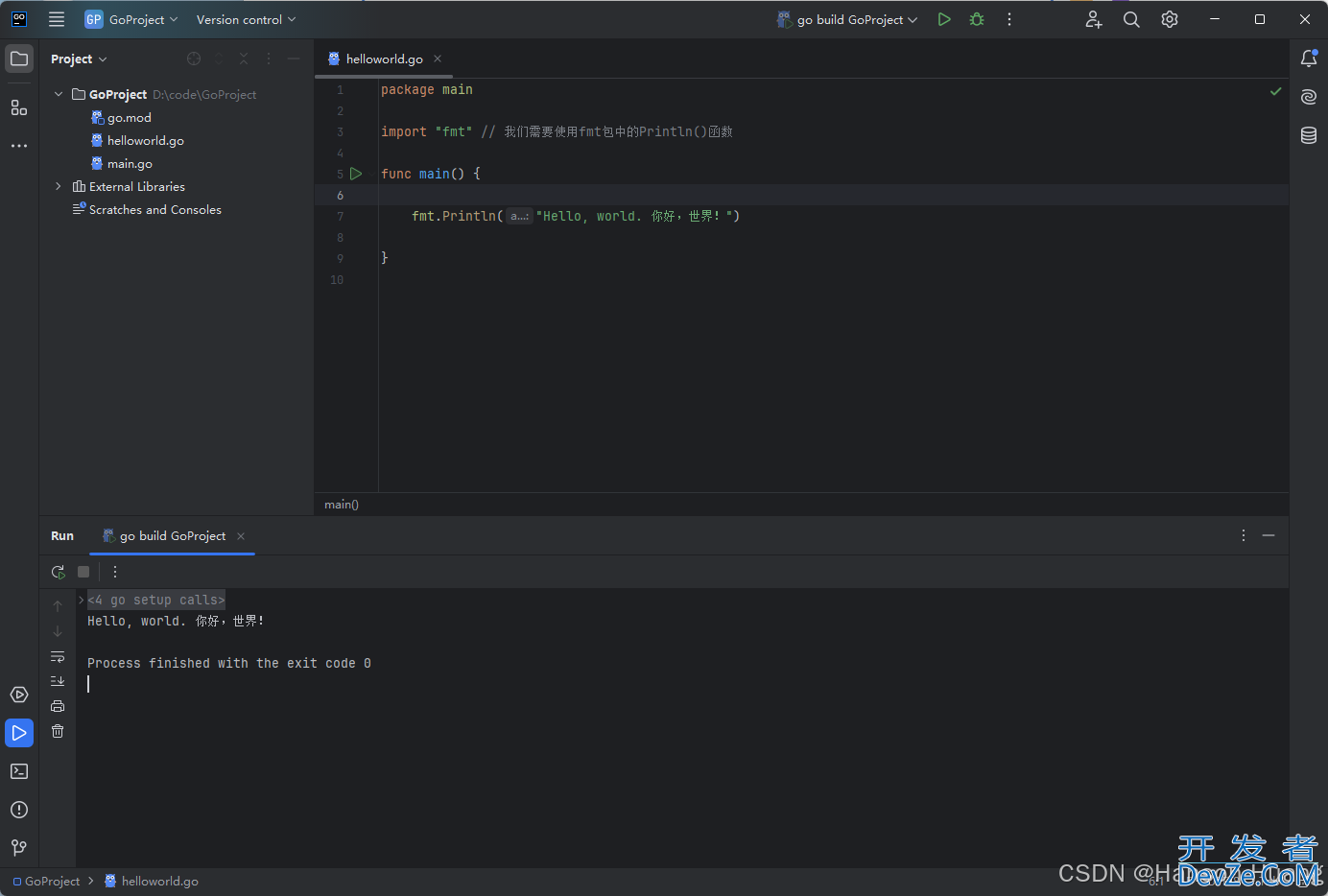The image size is (1328, 896).
Task: Go up the stack trace arrow
Action: 58,606
